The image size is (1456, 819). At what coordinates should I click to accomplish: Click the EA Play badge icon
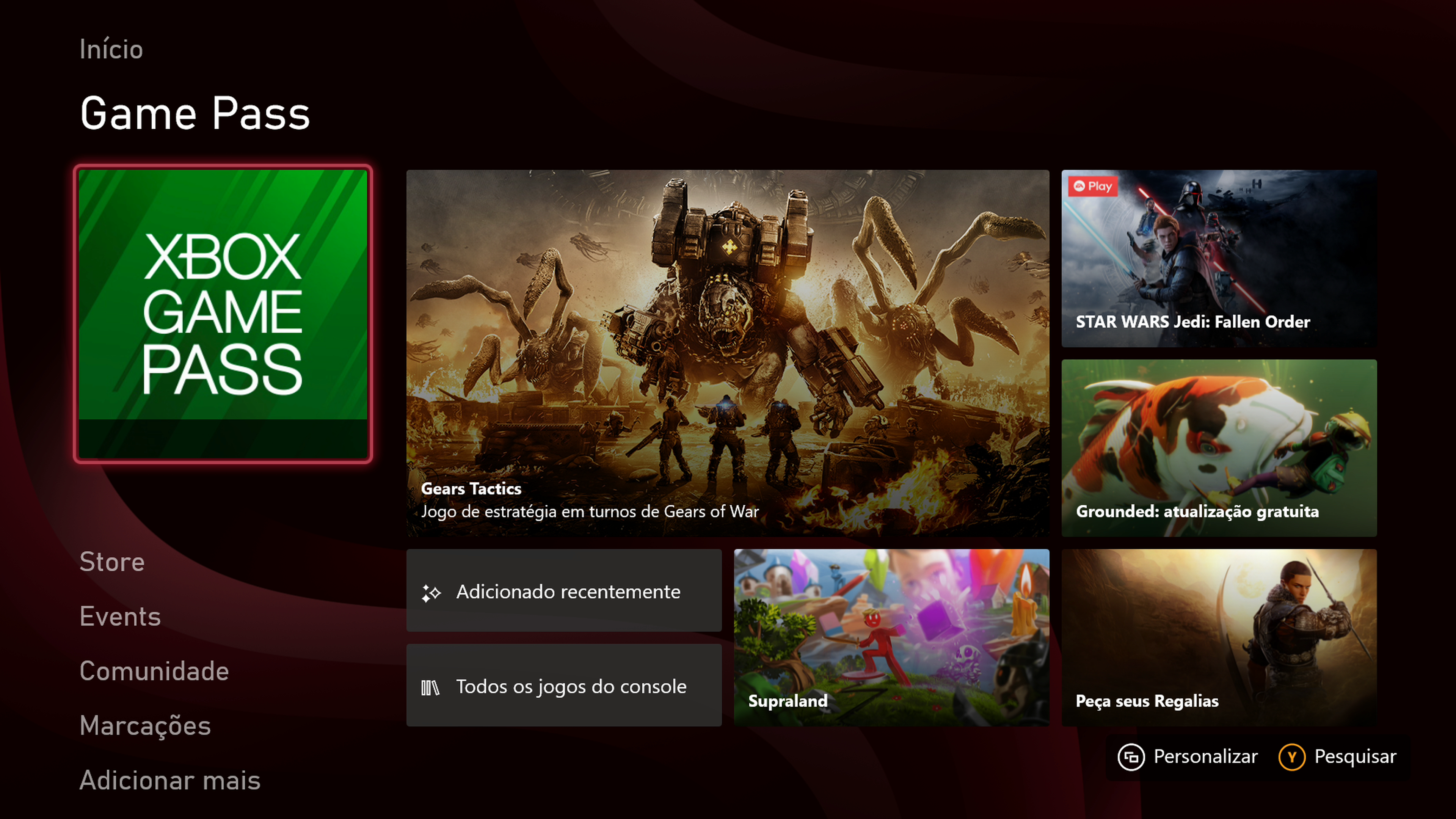[x=1092, y=186]
